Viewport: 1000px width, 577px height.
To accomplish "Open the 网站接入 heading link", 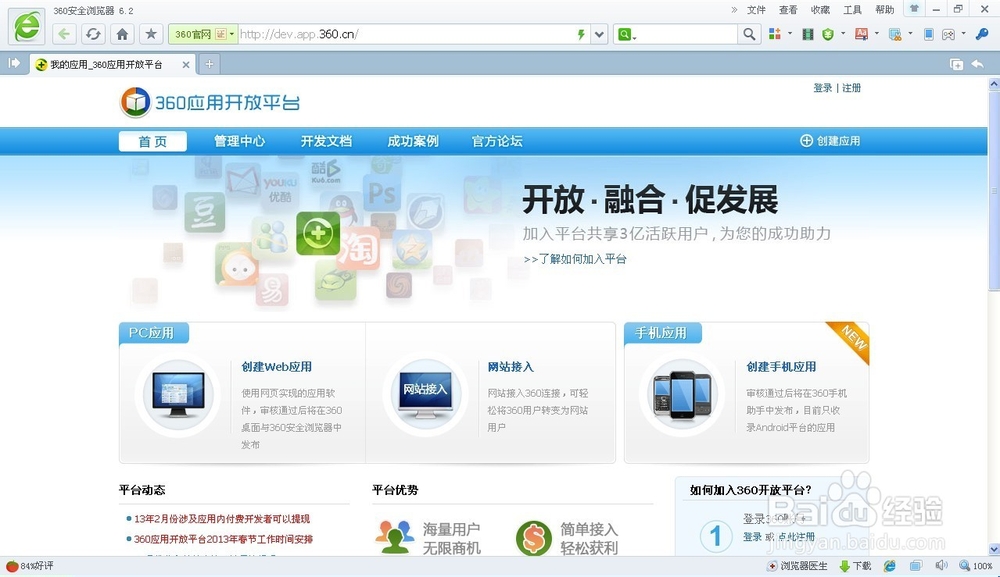I will (x=510, y=367).
